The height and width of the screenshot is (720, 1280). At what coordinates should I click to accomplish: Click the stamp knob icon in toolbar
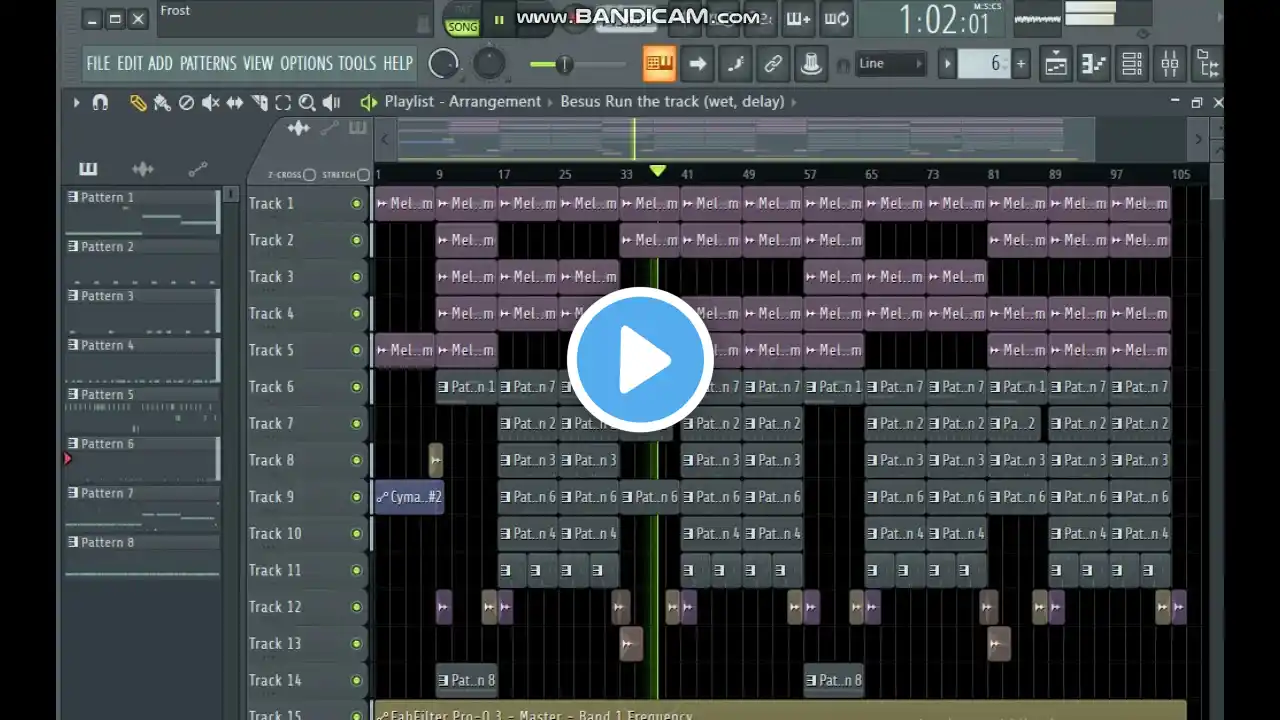click(811, 63)
